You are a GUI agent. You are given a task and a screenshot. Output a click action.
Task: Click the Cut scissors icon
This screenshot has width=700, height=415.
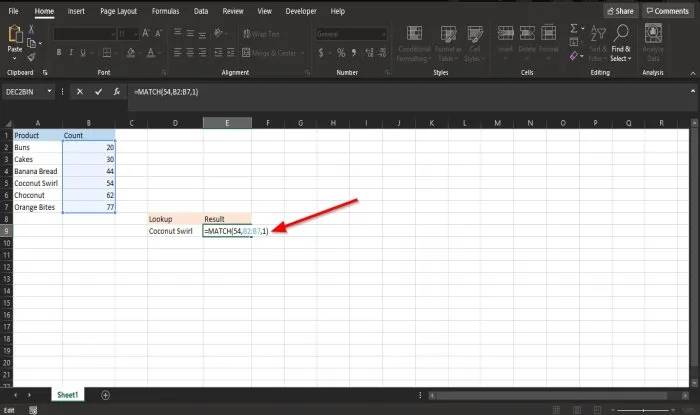click(31, 29)
